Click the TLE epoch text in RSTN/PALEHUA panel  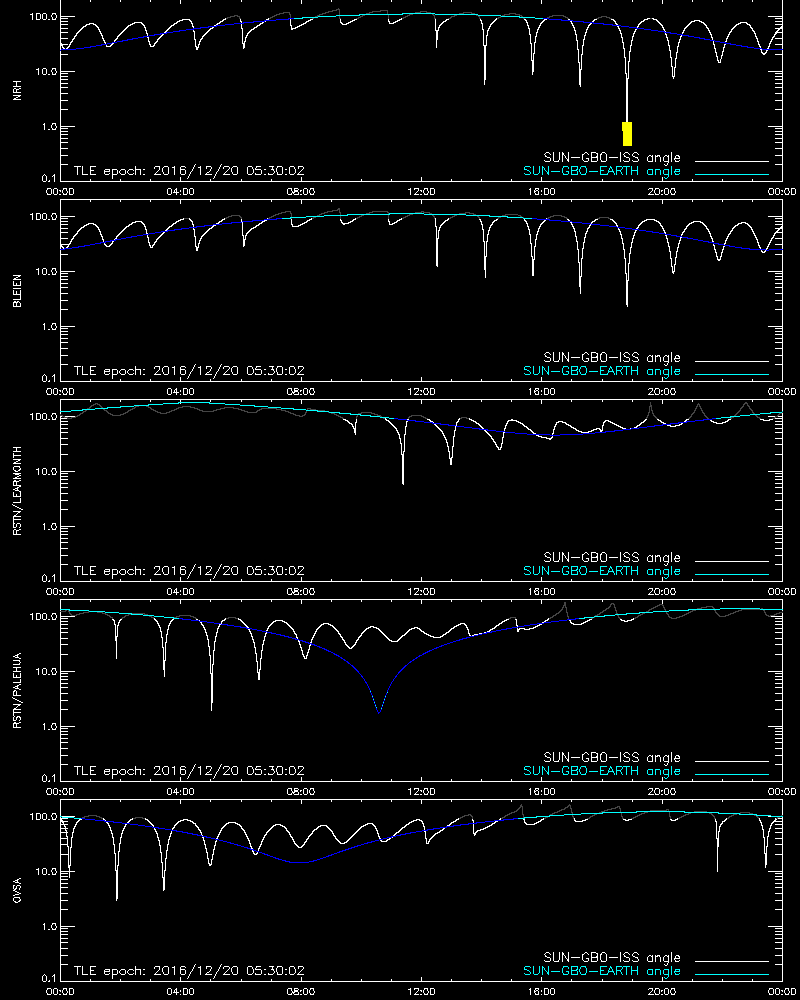click(189, 770)
